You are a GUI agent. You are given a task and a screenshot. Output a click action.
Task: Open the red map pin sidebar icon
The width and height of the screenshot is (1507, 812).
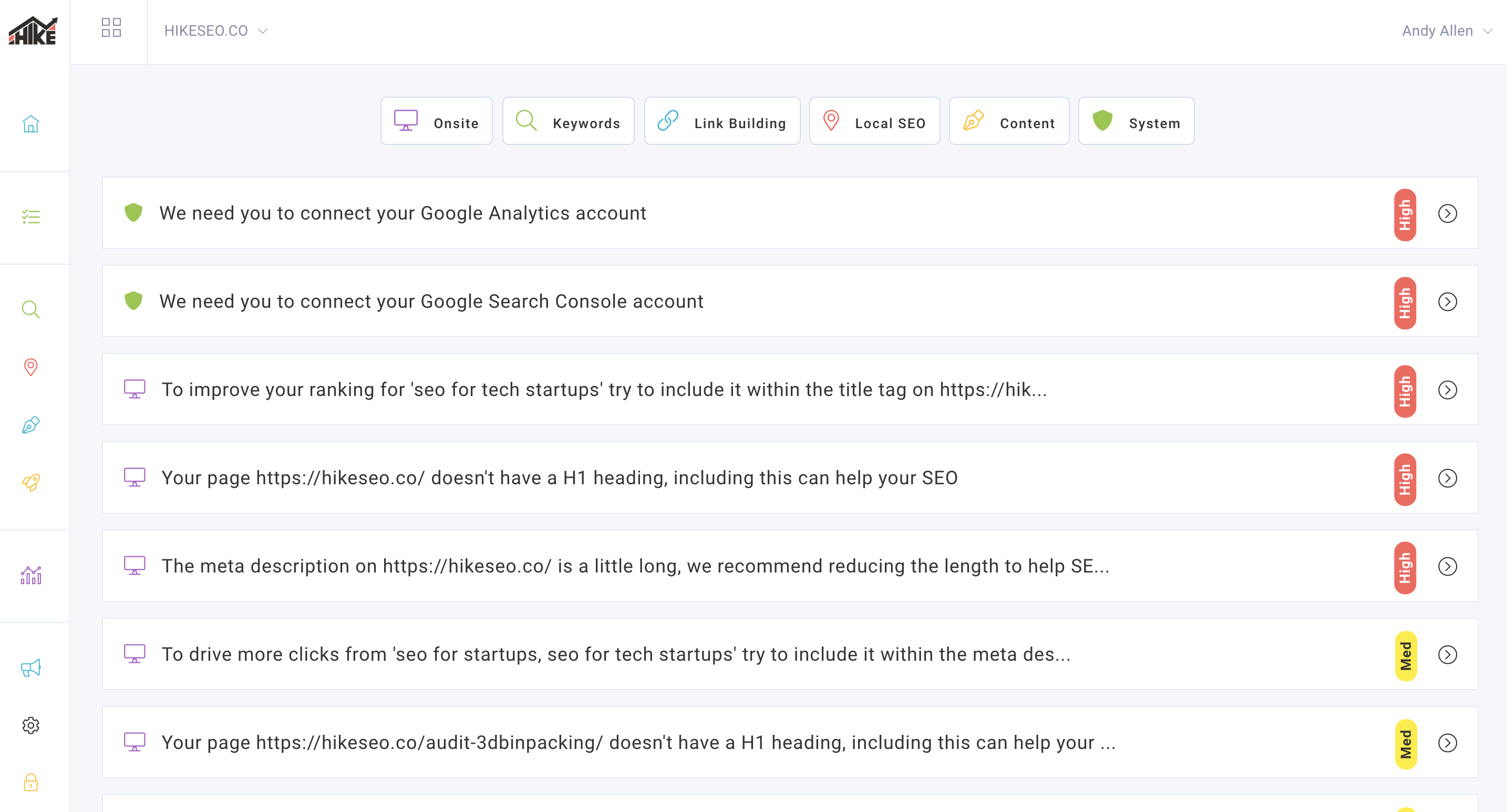pos(31,367)
